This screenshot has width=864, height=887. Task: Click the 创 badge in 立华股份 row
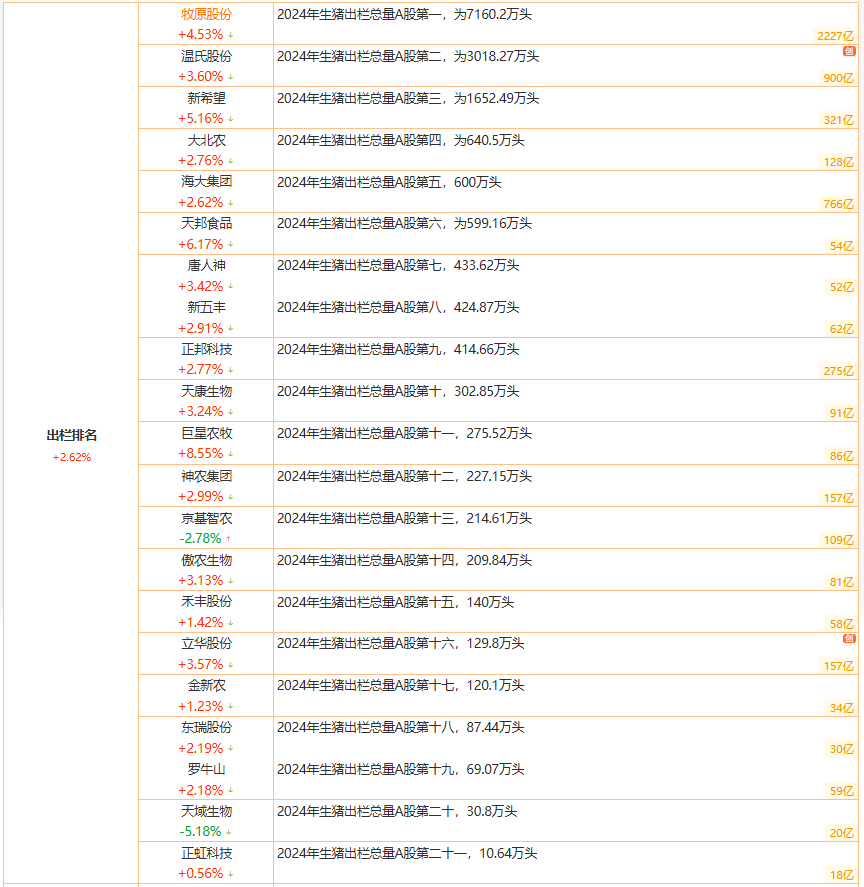click(x=849, y=639)
